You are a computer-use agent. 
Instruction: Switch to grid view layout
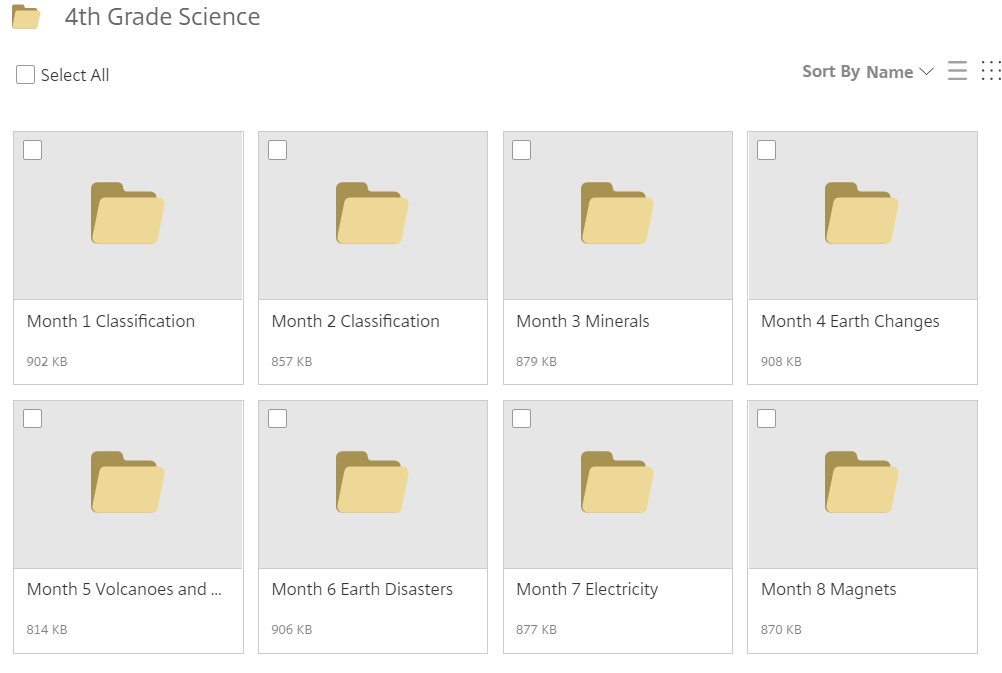click(x=991, y=71)
